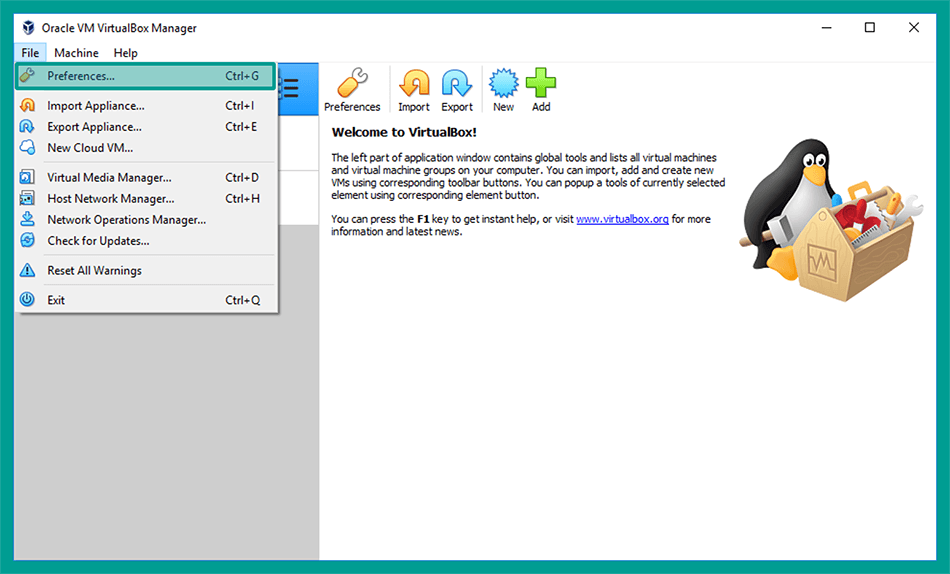Open Preferences from the toolbar wrench icon
The image size is (950, 574).
(x=352, y=90)
